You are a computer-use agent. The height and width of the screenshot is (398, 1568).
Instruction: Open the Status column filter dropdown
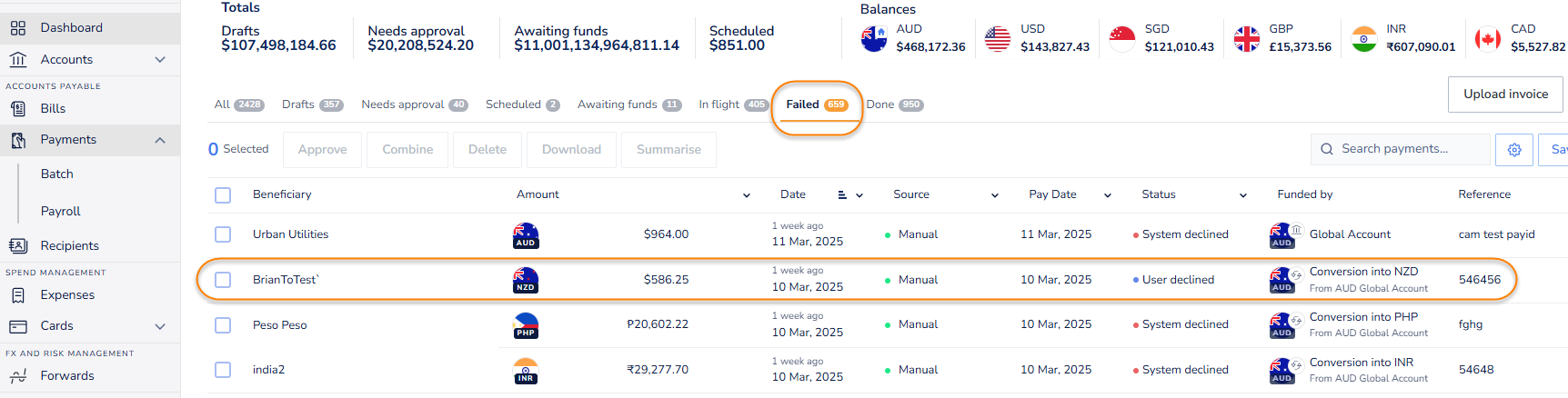(x=1242, y=195)
